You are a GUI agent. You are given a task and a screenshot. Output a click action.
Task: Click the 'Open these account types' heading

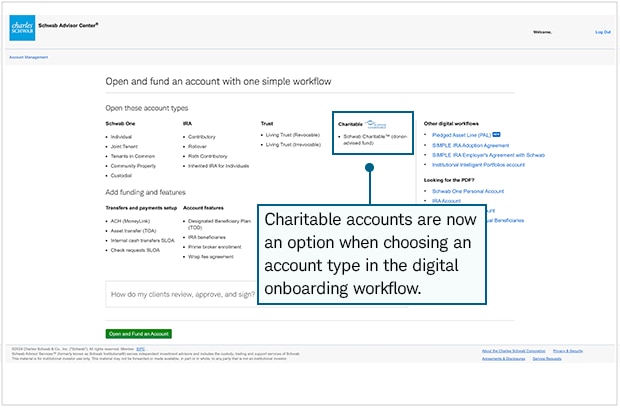147,108
